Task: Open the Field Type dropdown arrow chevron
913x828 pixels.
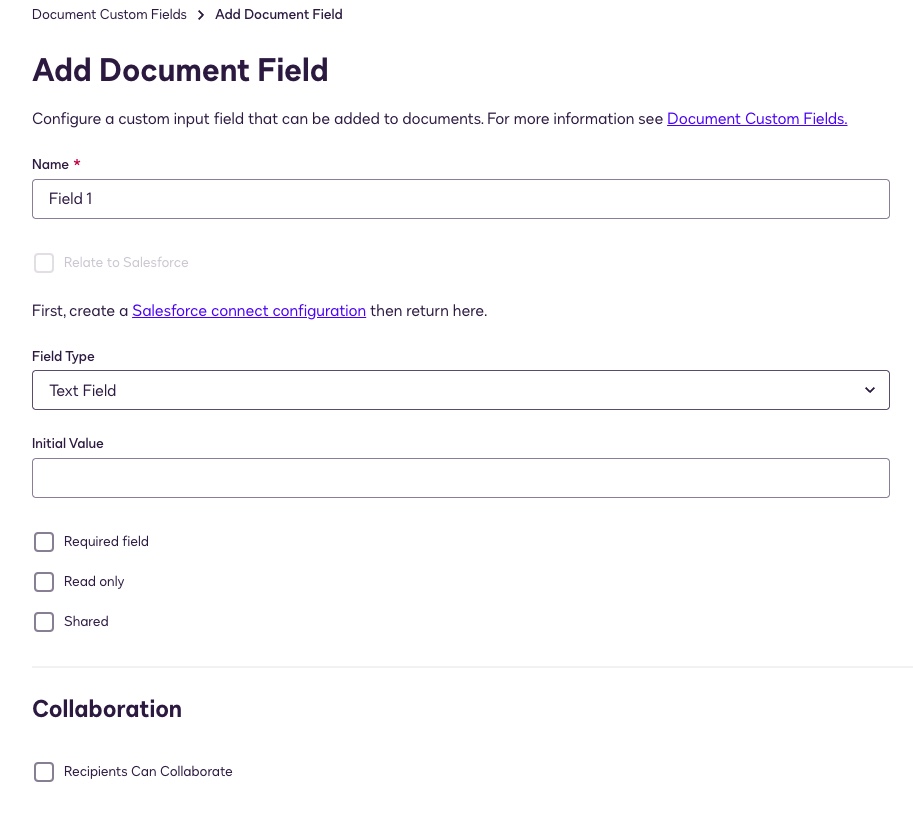Action: click(869, 390)
